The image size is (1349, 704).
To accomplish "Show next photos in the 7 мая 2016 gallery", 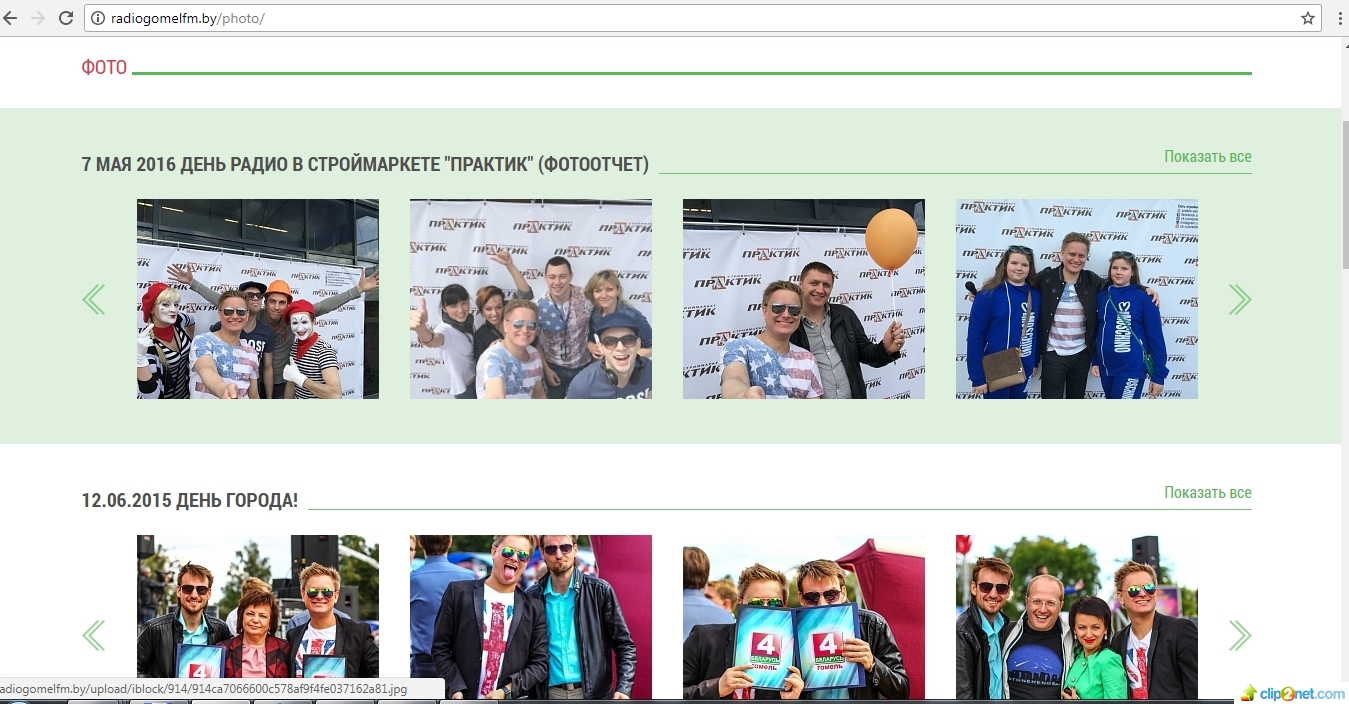I will (x=1239, y=299).
